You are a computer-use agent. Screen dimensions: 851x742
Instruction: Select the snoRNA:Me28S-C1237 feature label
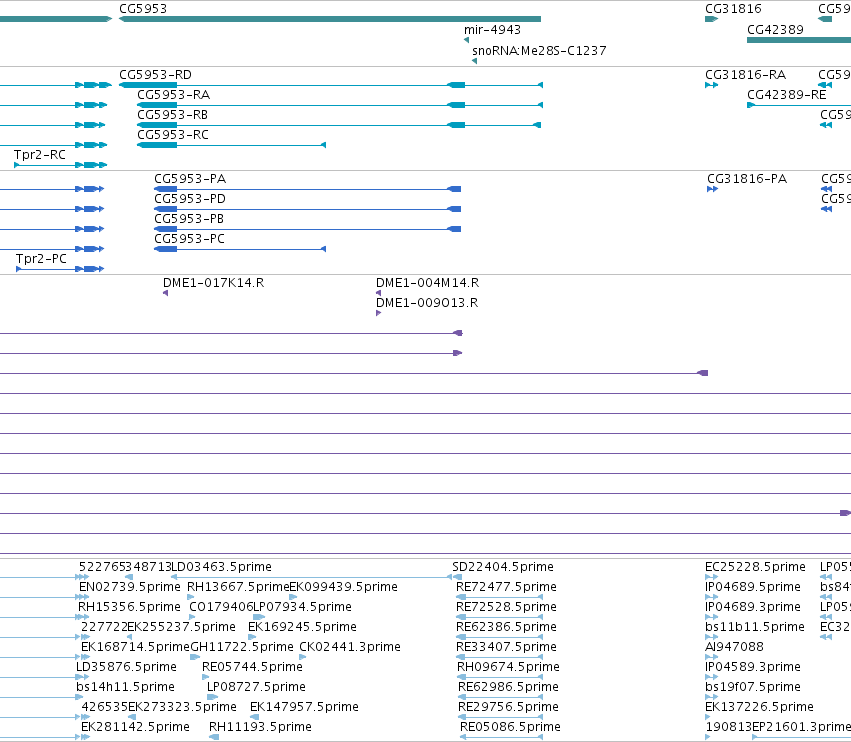click(x=539, y=51)
